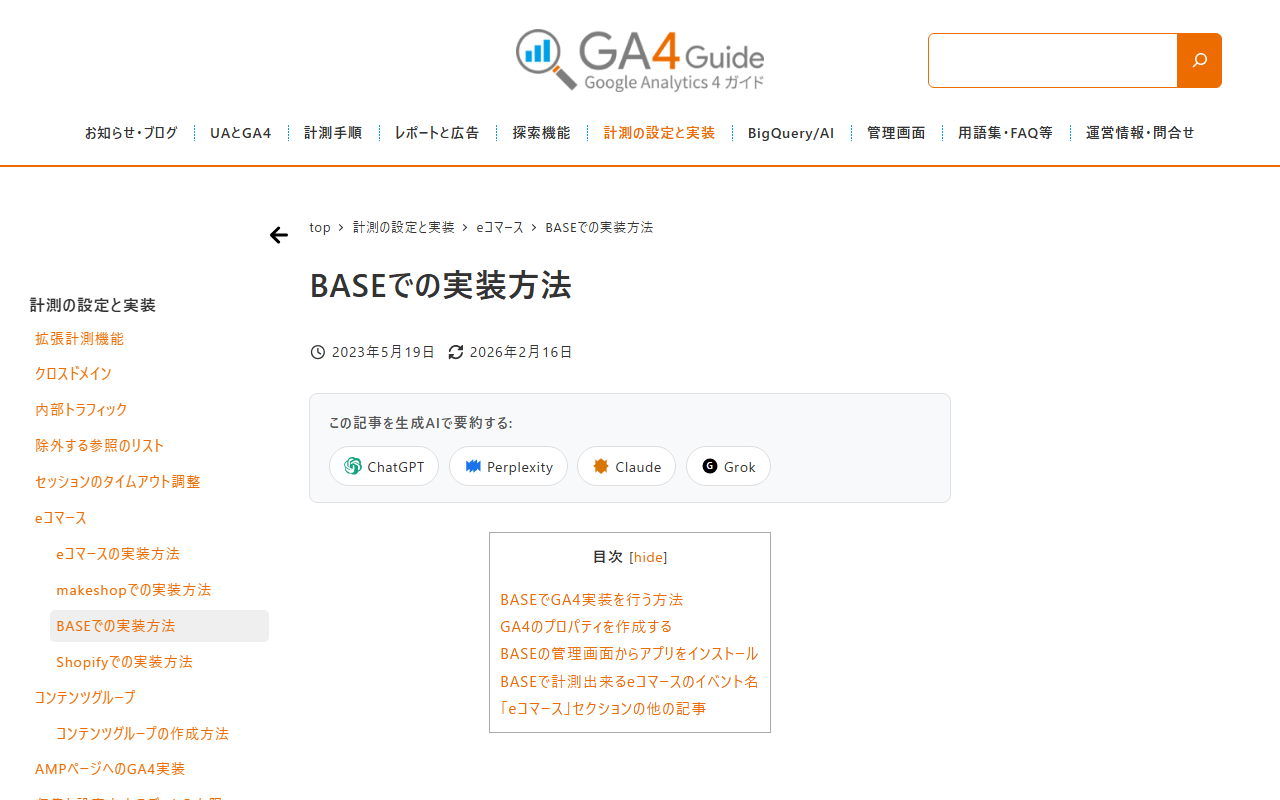This screenshot has width=1280, height=800.
Task: Summarize article with Perplexity button
Action: pos(508,466)
